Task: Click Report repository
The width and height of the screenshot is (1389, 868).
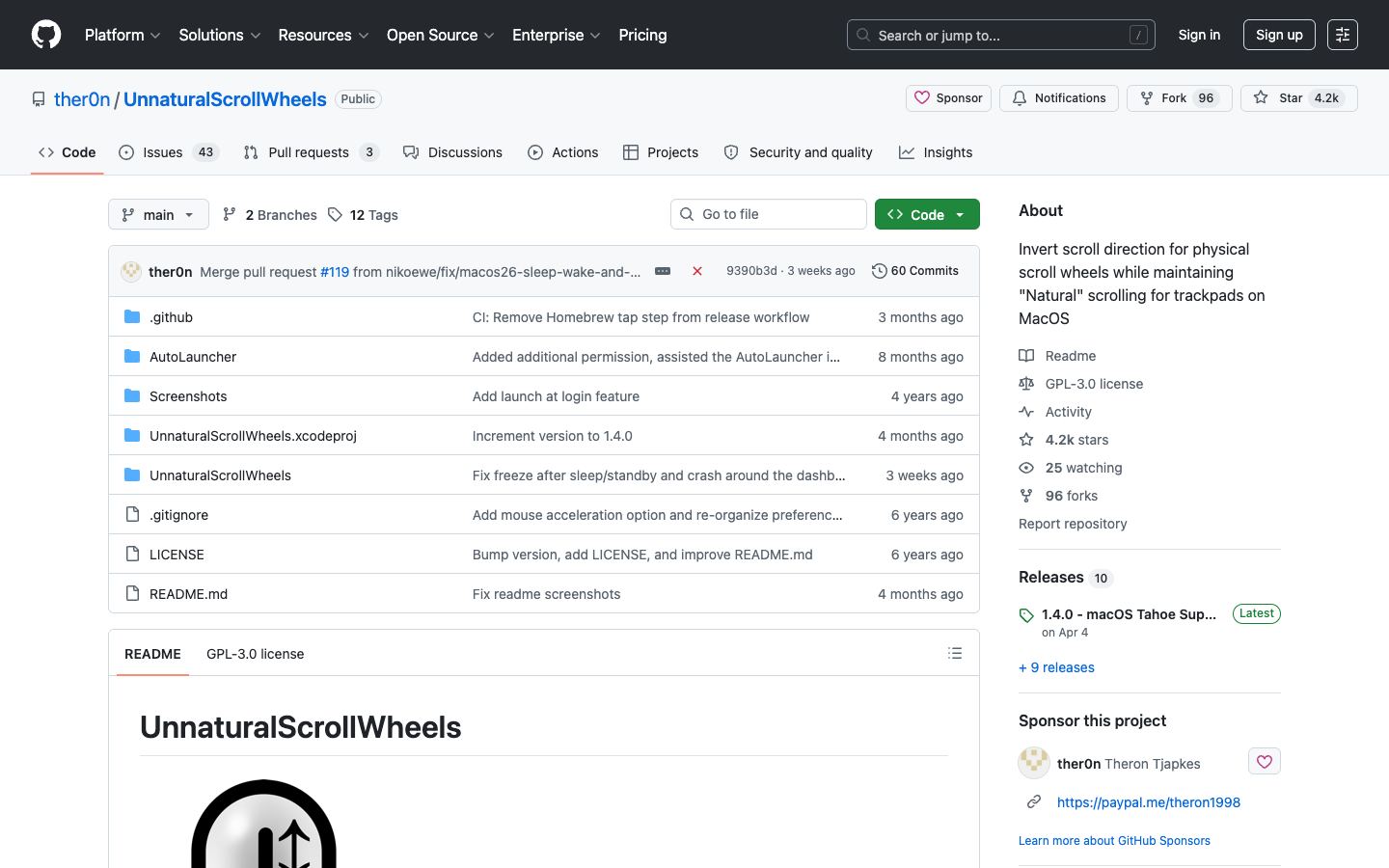Action: (x=1073, y=524)
